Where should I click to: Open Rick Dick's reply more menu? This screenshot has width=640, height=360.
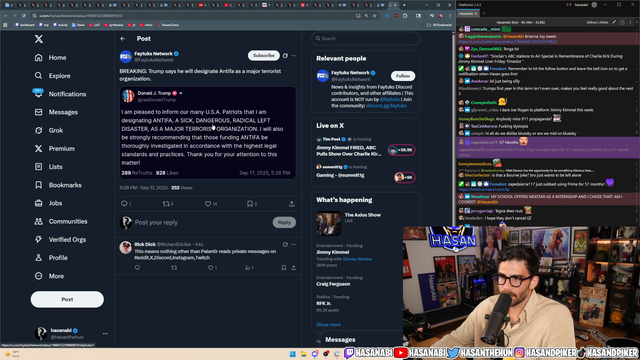pos(293,244)
